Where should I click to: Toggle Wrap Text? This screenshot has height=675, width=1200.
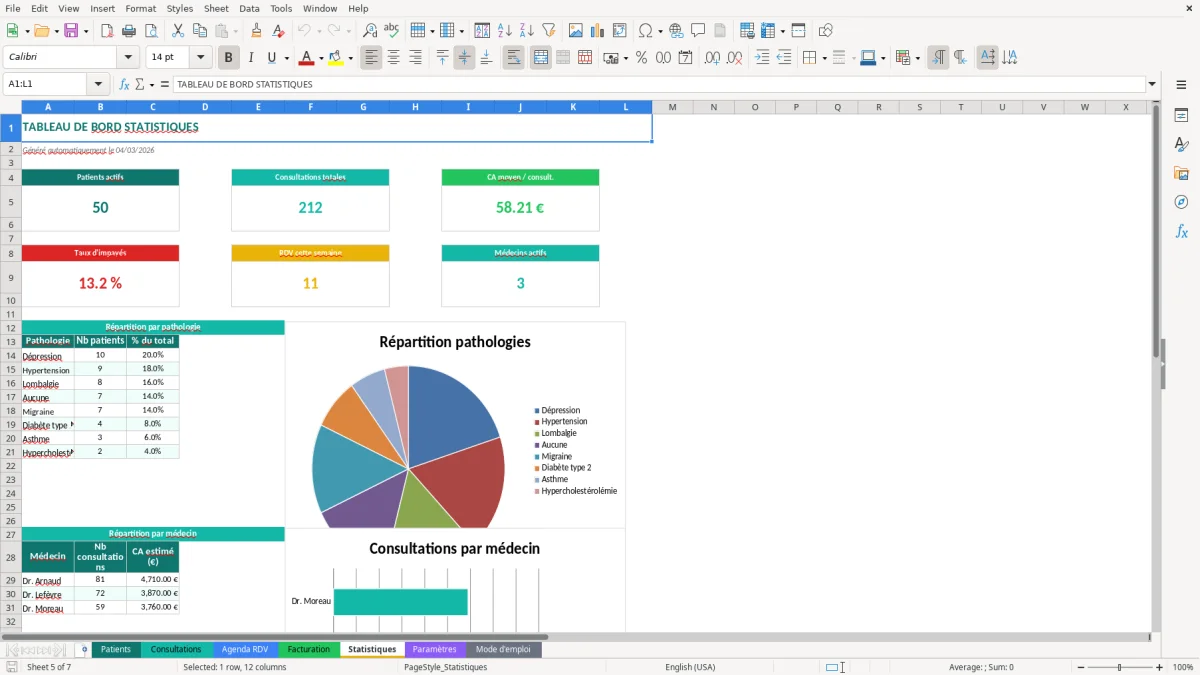[x=514, y=58]
